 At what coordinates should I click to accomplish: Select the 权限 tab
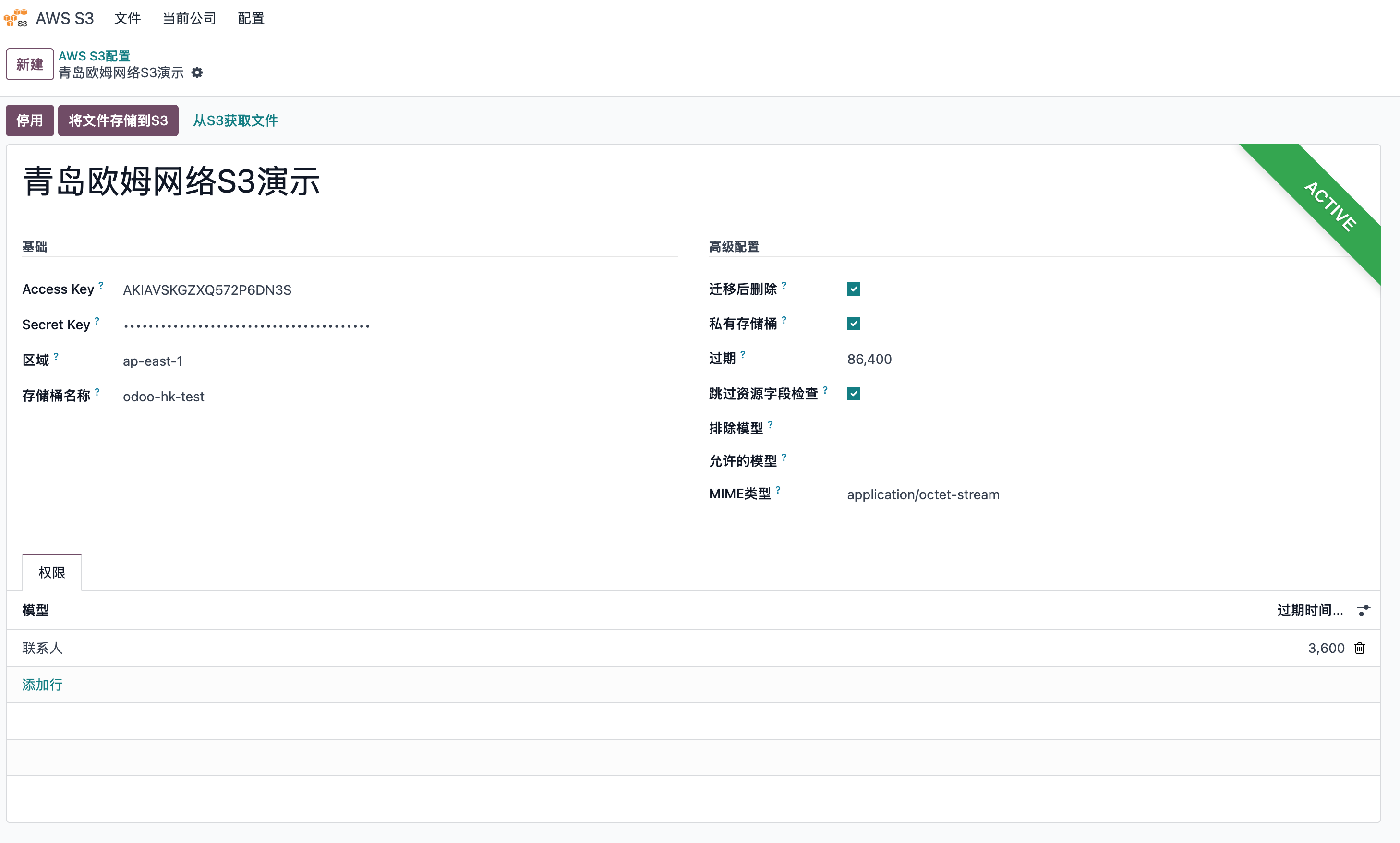52,573
